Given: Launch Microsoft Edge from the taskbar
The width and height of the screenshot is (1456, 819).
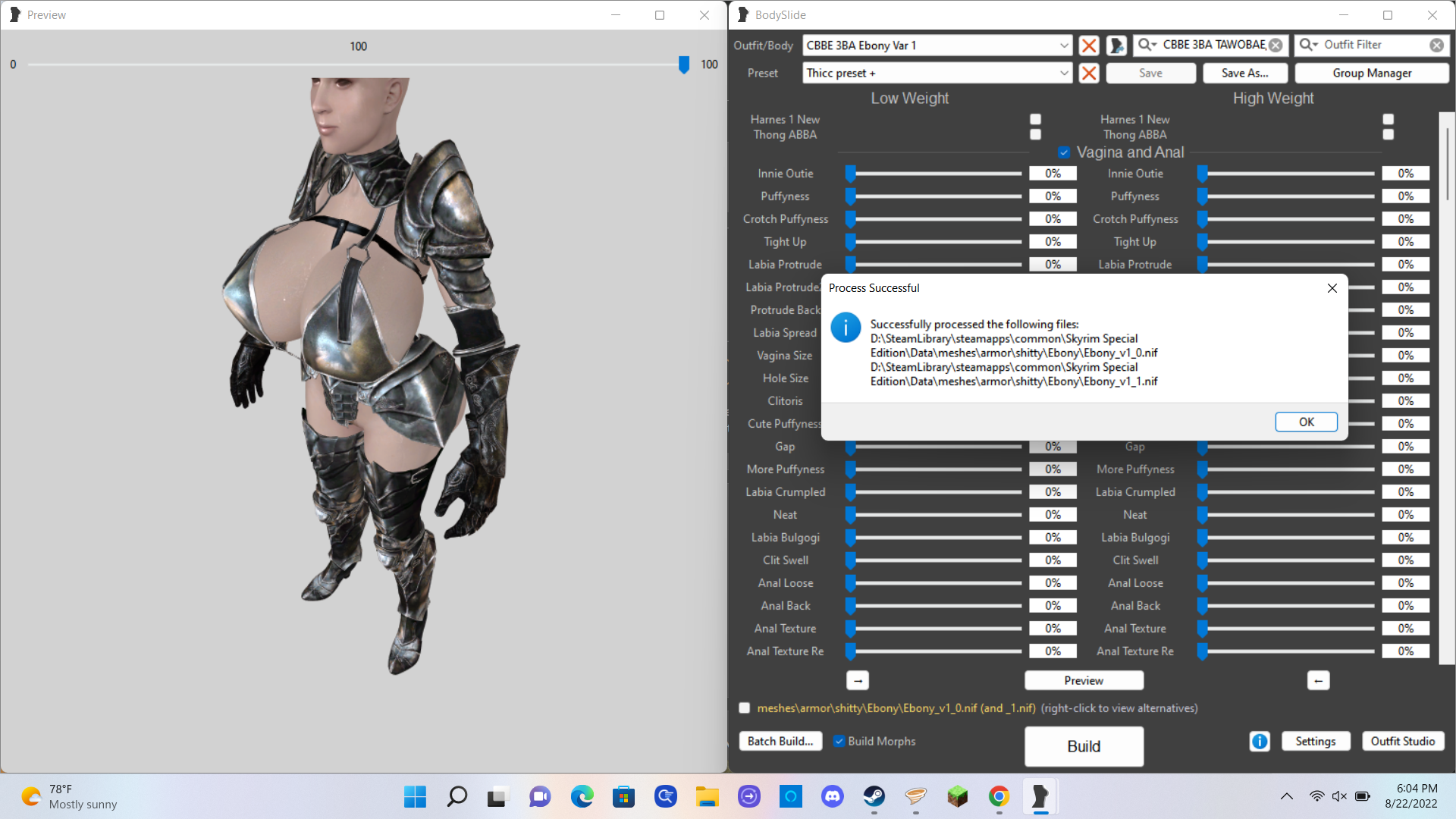Looking at the screenshot, I should (582, 797).
